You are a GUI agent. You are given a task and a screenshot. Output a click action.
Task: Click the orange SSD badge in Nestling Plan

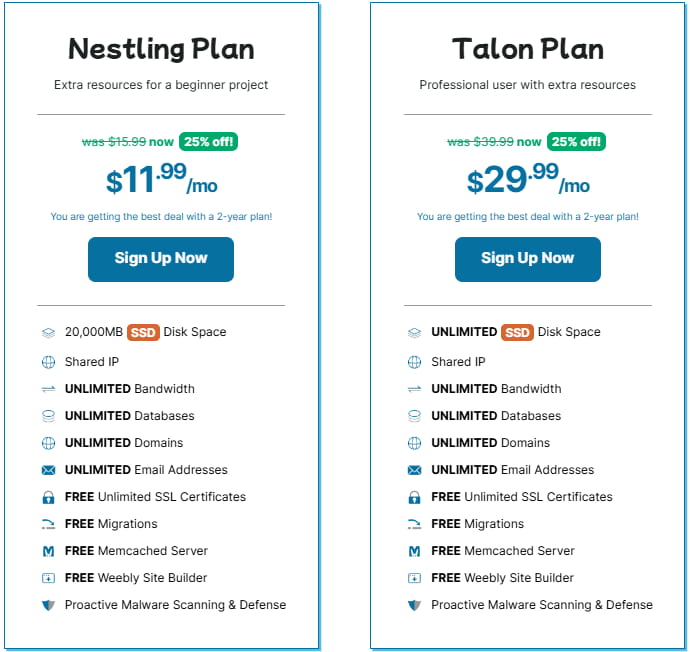point(144,333)
